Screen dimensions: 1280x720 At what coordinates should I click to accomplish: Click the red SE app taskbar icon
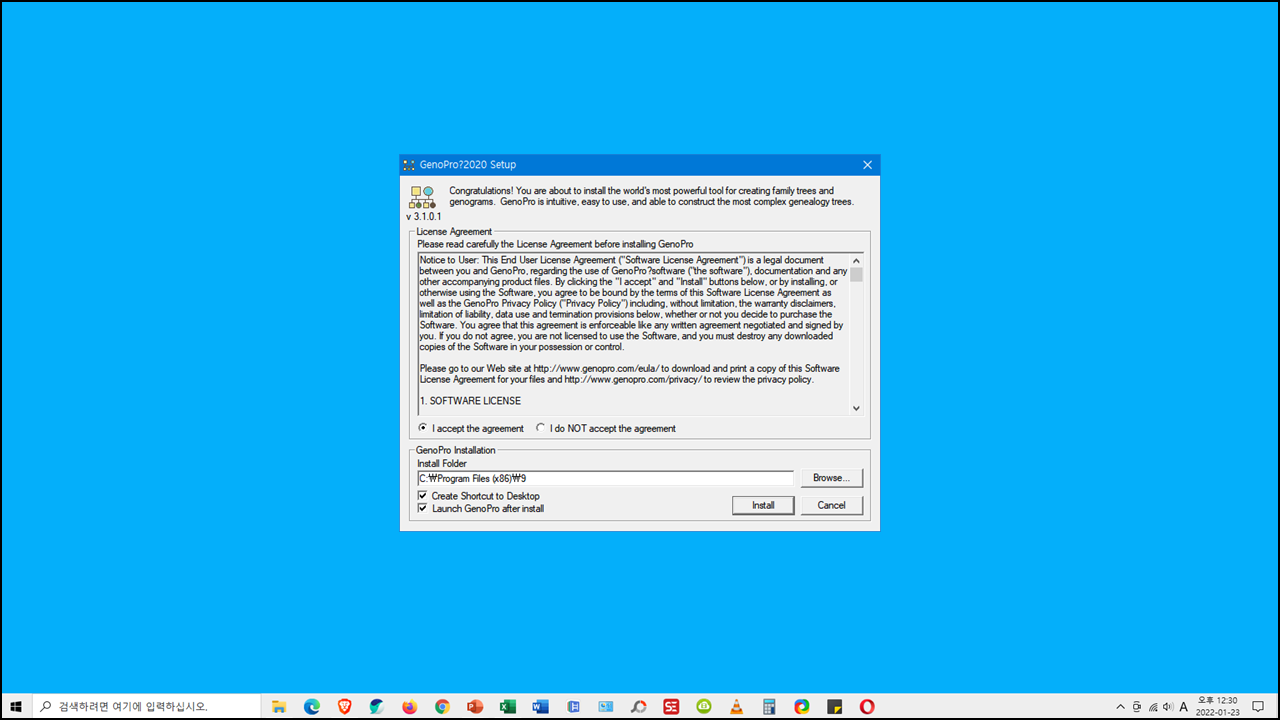(671, 706)
